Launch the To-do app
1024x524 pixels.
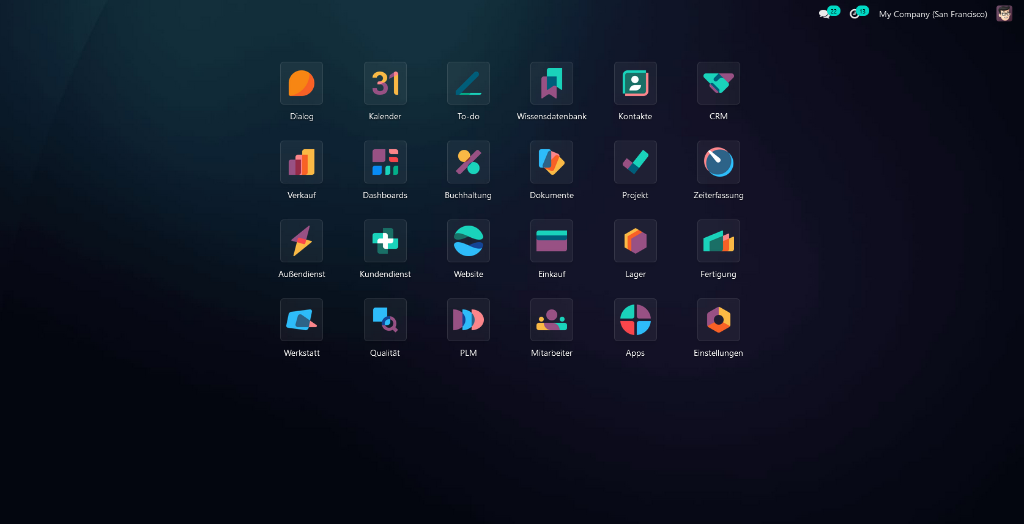[468, 84]
